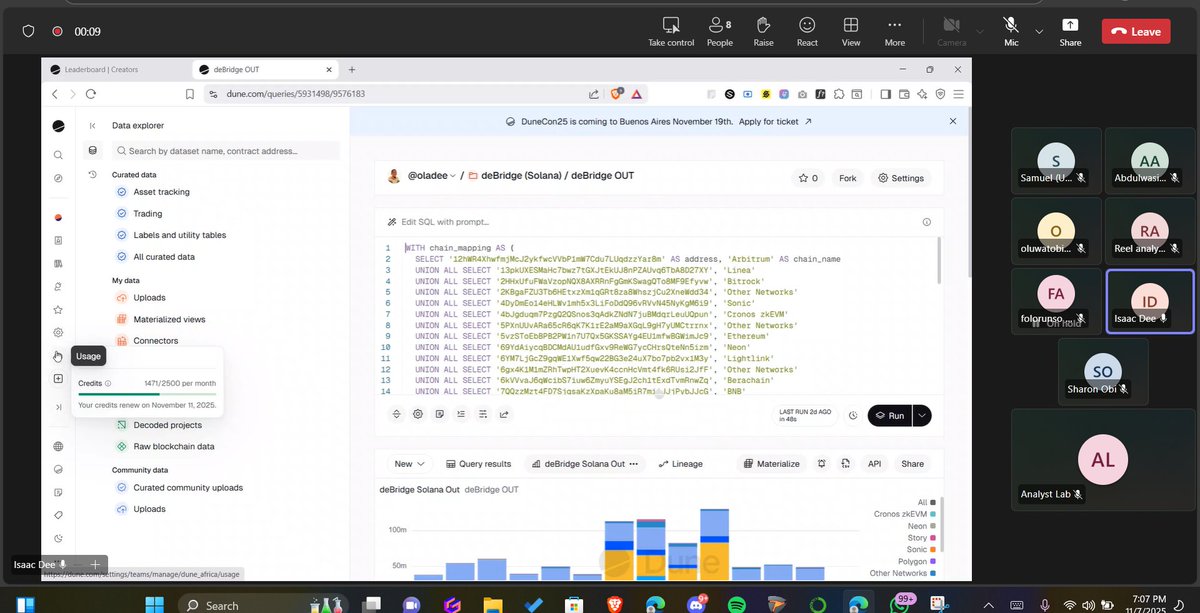
Task: Click the Fork button
Action: point(848,178)
